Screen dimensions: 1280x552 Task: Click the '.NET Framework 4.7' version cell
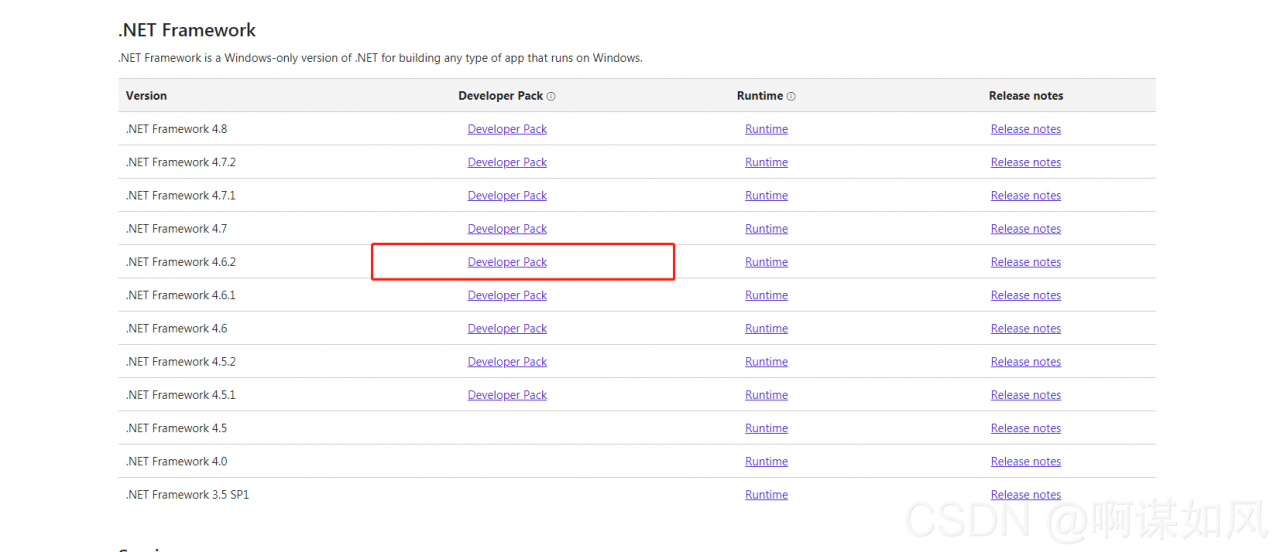[176, 228]
